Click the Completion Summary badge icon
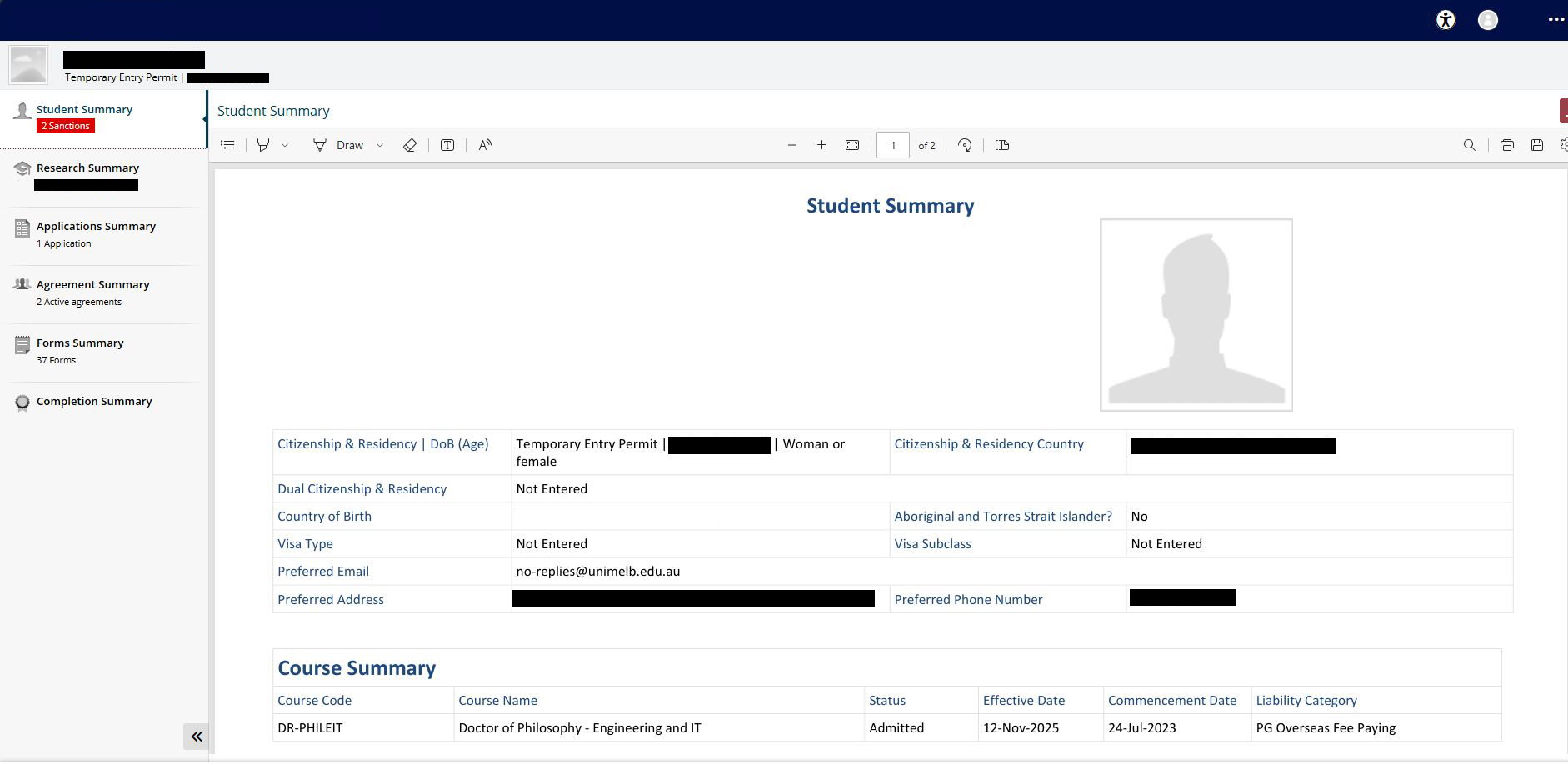Screen dimensions: 1568x765 point(22,402)
